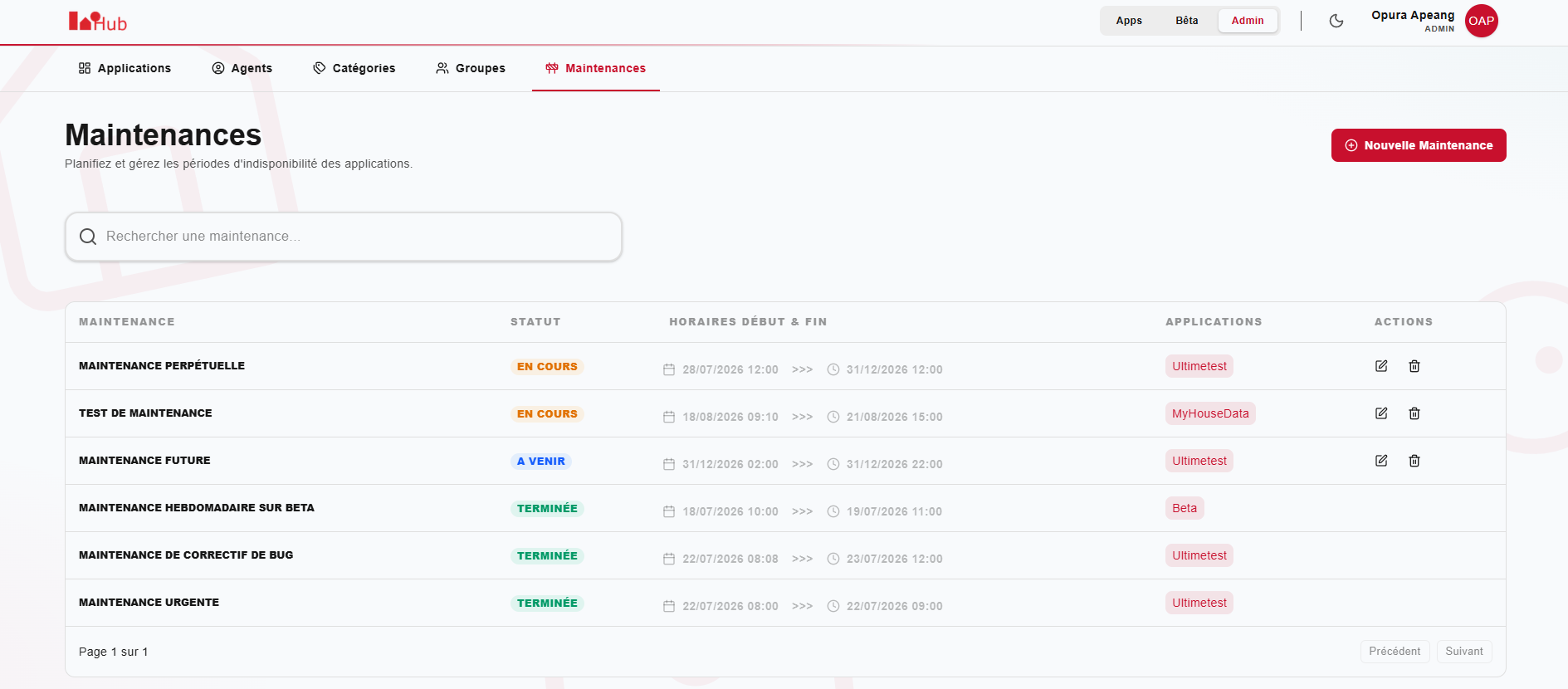Click Ultimetest tag in Correctif de Bug row
Viewport: 1568px width, 689px height.
[x=1199, y=555]
